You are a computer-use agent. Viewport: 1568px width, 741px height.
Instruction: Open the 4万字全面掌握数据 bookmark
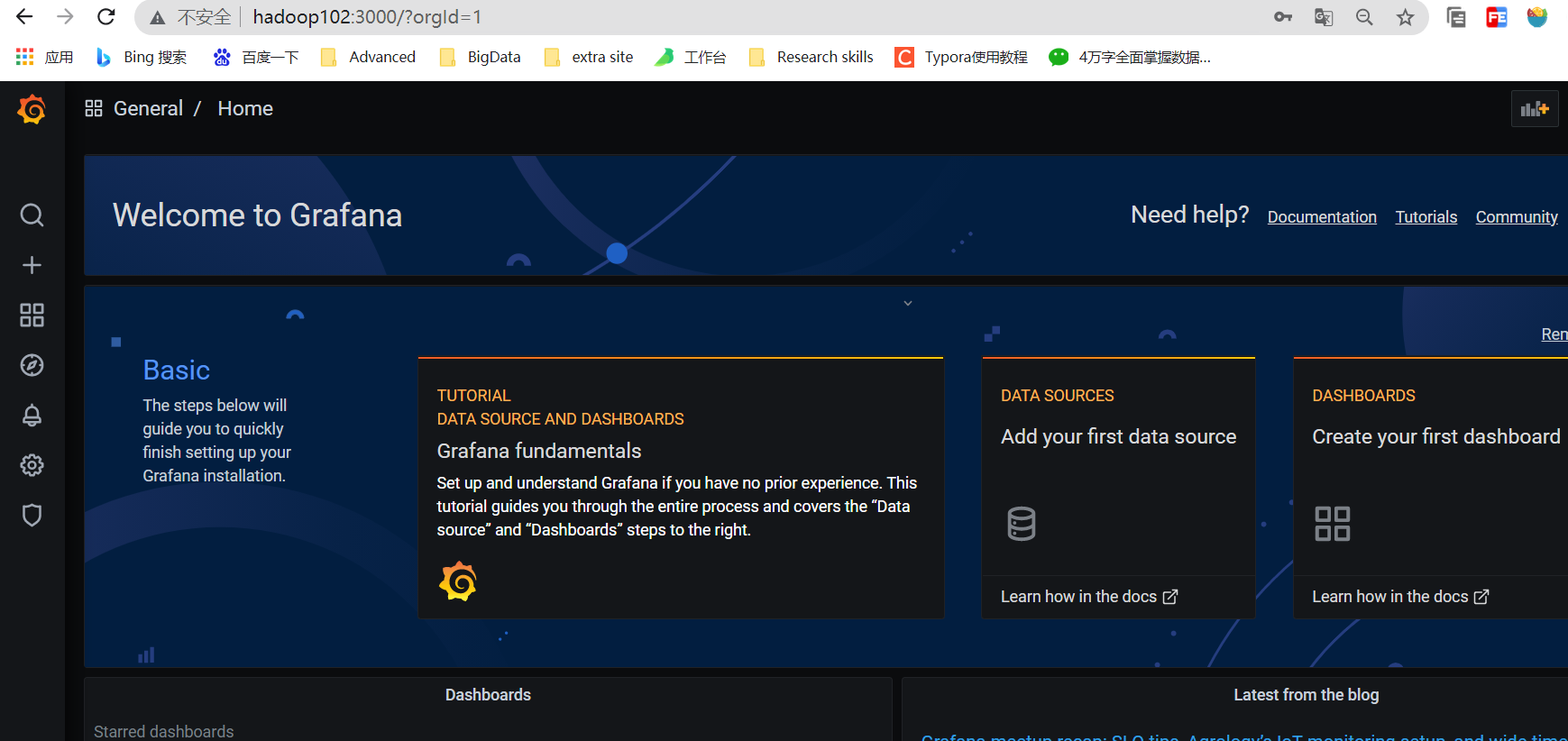[1130, 57]
